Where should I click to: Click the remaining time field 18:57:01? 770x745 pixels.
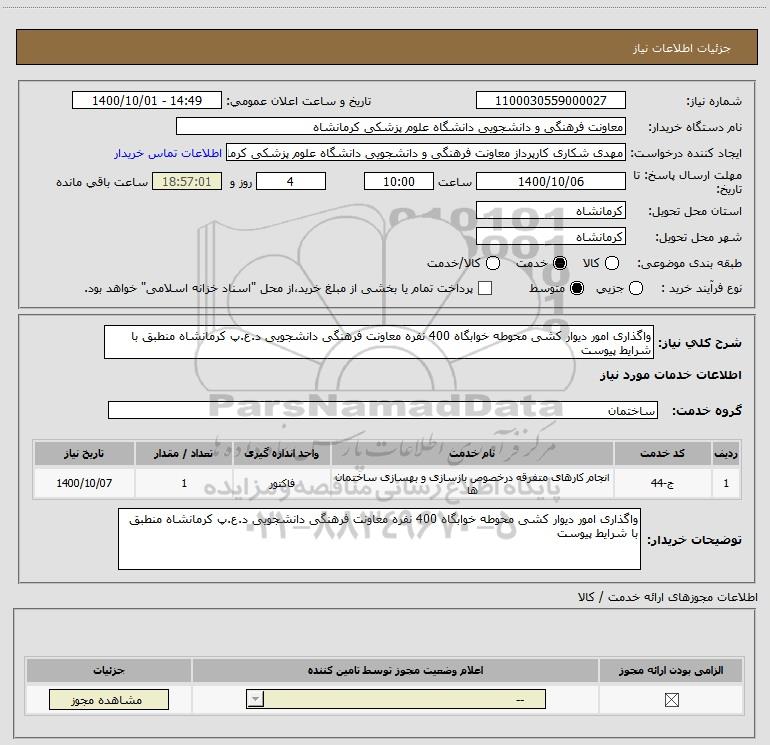point(187,181)
